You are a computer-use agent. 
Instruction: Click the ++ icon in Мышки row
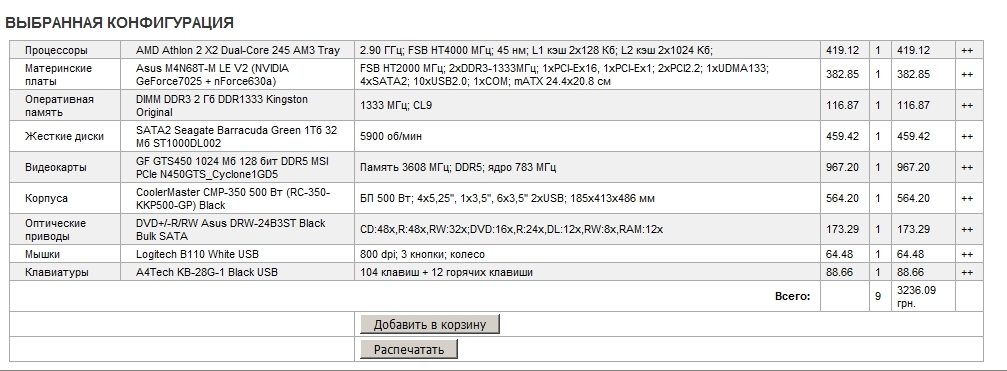(x=967, y=255)
